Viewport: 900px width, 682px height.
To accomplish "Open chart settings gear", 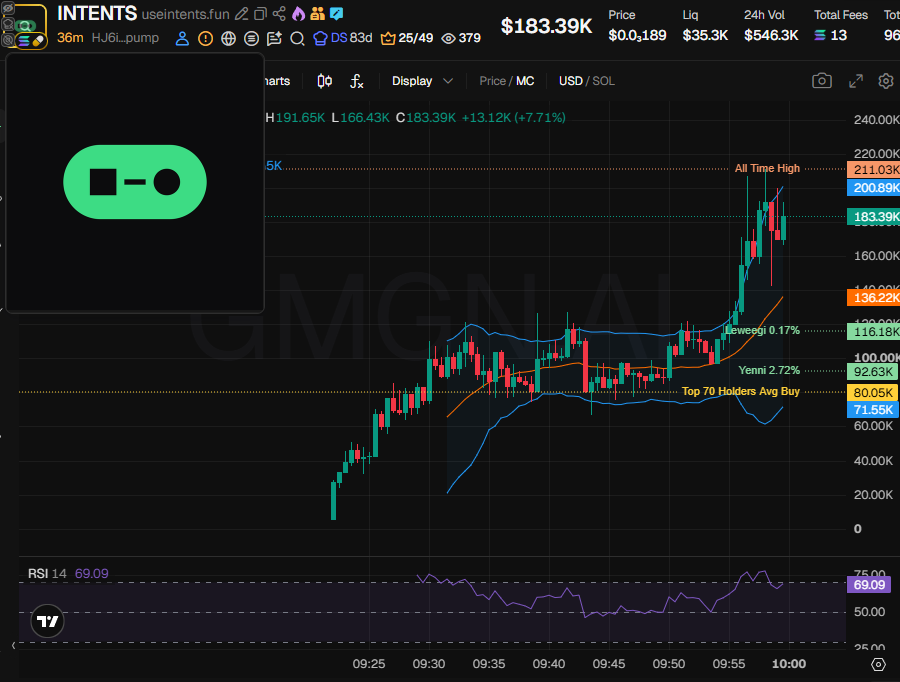I will [886, 81].
